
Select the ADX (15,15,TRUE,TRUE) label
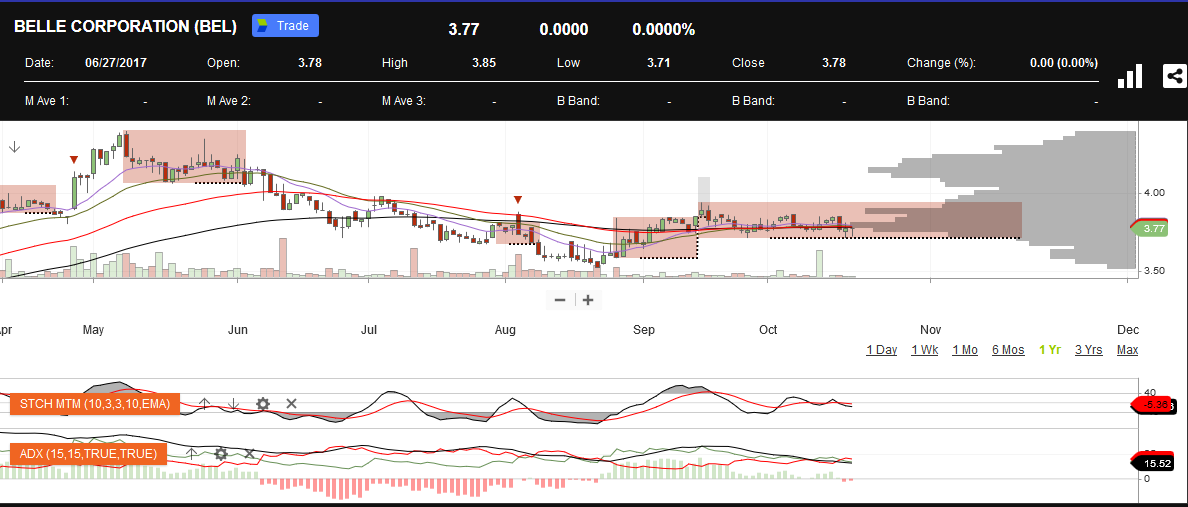click(88, 453)
